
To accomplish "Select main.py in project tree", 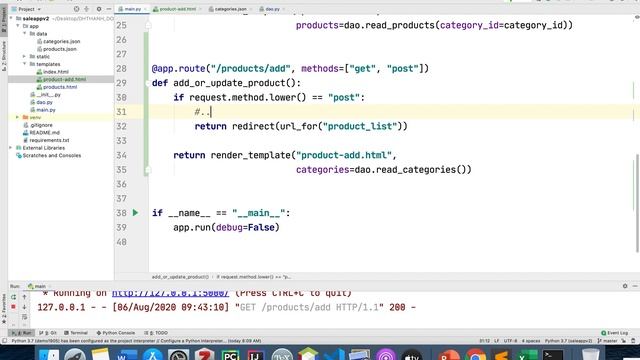I will click(46, 110).
